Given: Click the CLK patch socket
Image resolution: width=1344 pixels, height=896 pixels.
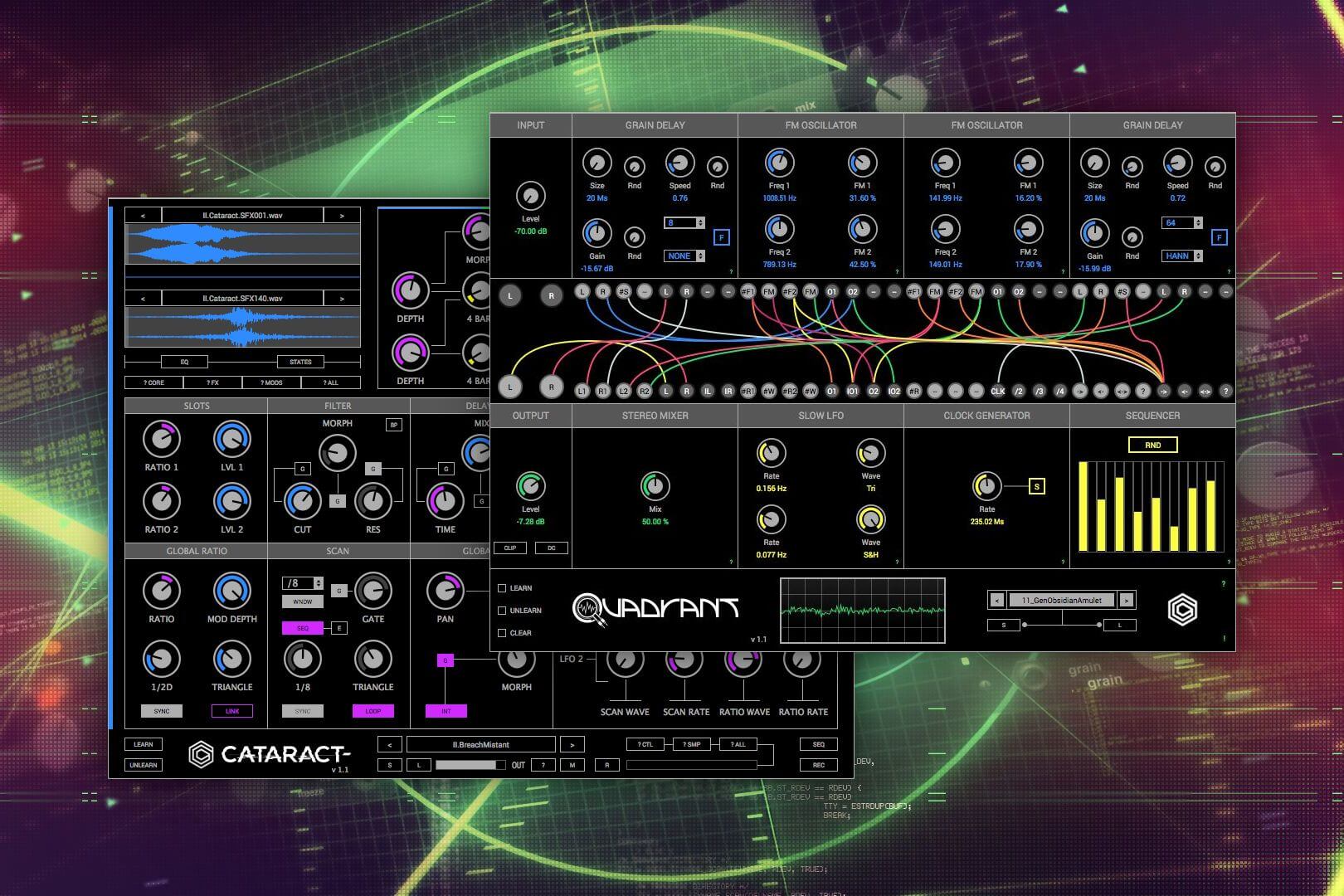Looking at the screenshot, I should 997,391.
